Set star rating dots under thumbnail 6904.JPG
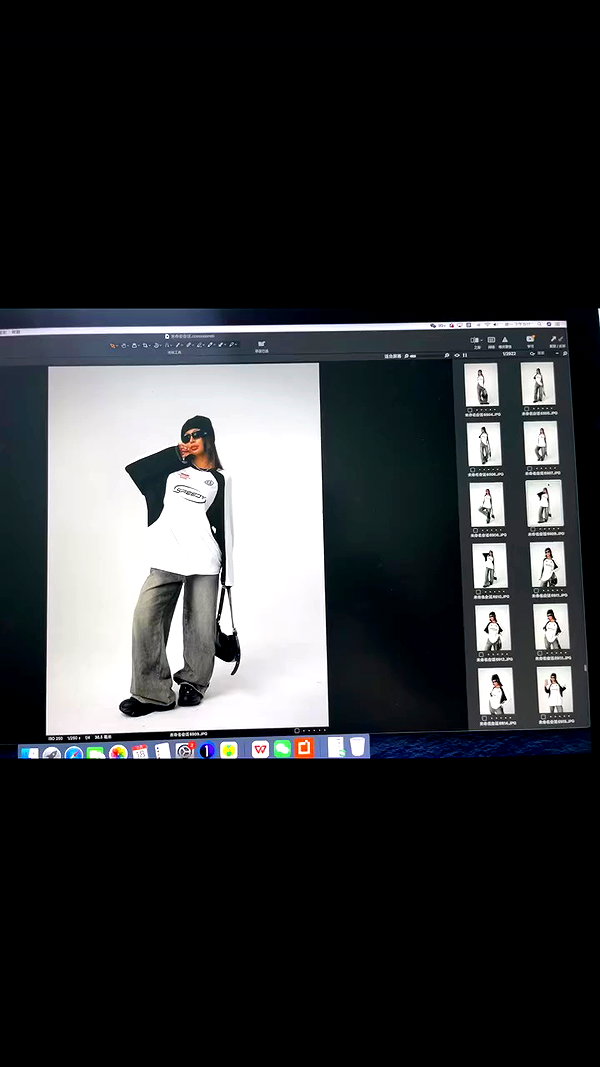Viewport: 600px width, 1067px height. (x=486, y=410)
